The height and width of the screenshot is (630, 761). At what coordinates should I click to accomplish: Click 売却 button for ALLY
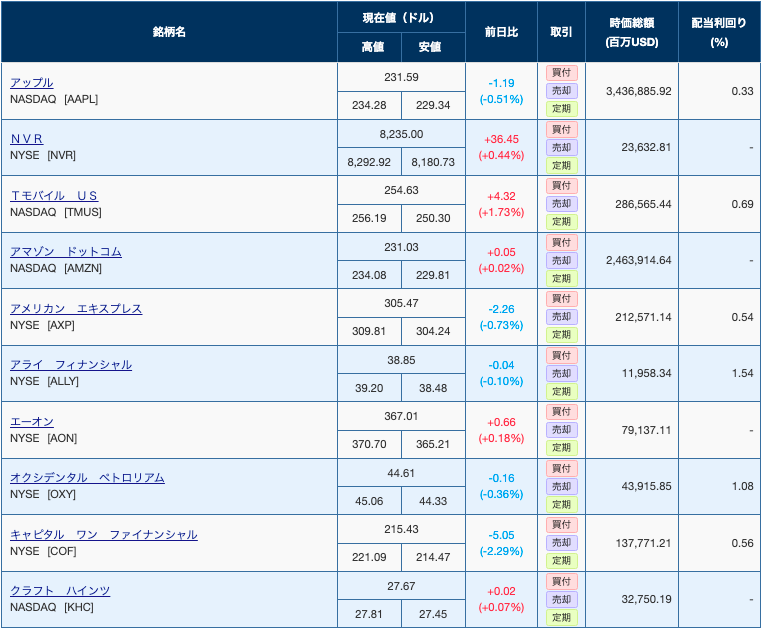click(562, 374)
